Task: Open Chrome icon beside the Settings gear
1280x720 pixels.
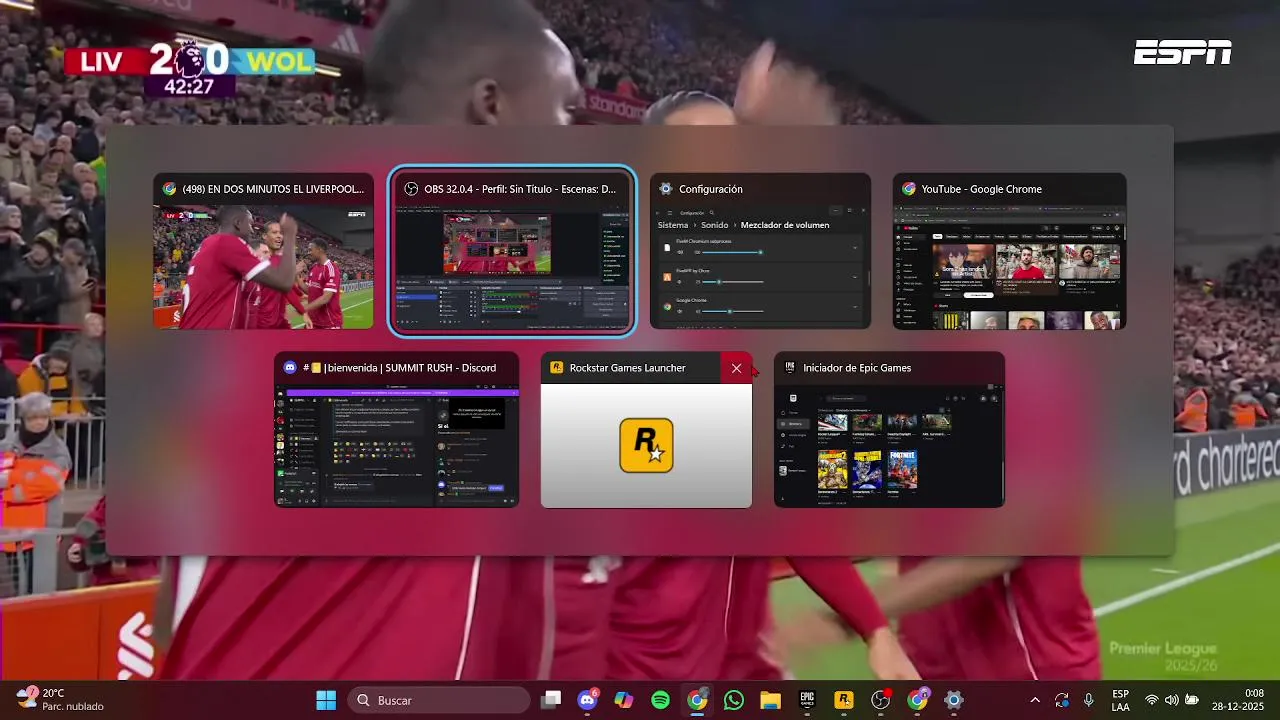Action: pyautogui.click(x=917, y=700)
